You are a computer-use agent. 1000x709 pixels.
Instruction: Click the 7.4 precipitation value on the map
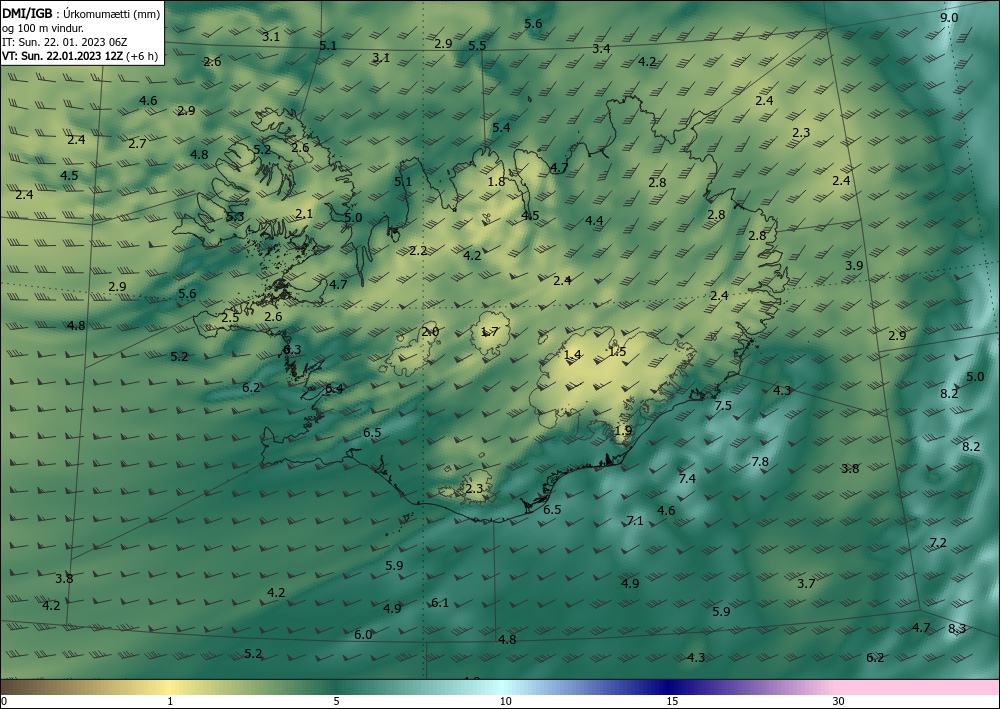click(687, 478)
